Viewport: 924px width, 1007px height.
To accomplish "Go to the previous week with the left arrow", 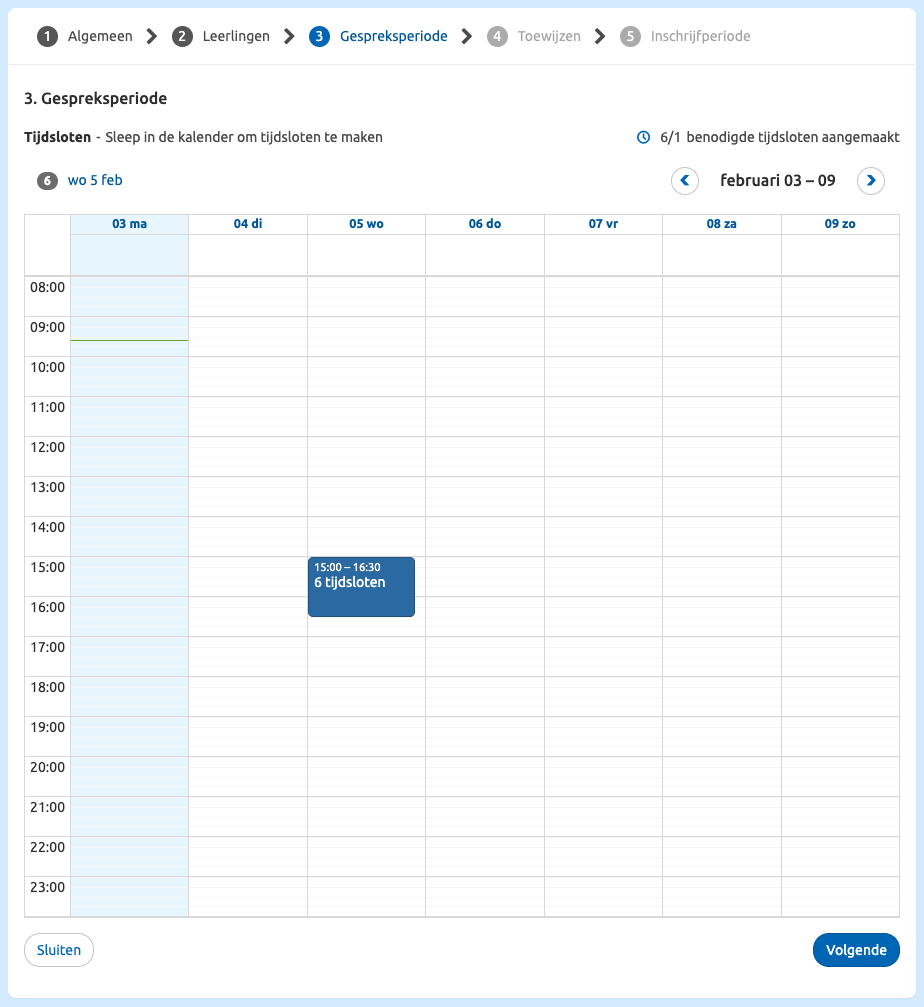I will [684, 181].
